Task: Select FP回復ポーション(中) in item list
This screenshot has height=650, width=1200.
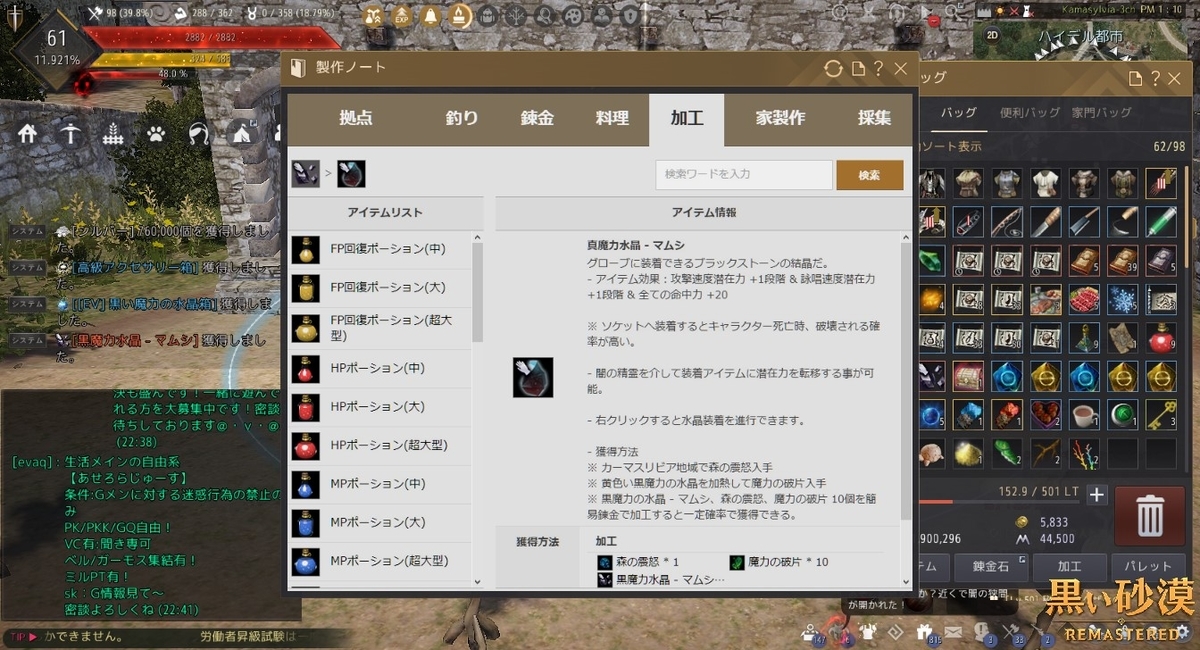Action: click(380, 249)
